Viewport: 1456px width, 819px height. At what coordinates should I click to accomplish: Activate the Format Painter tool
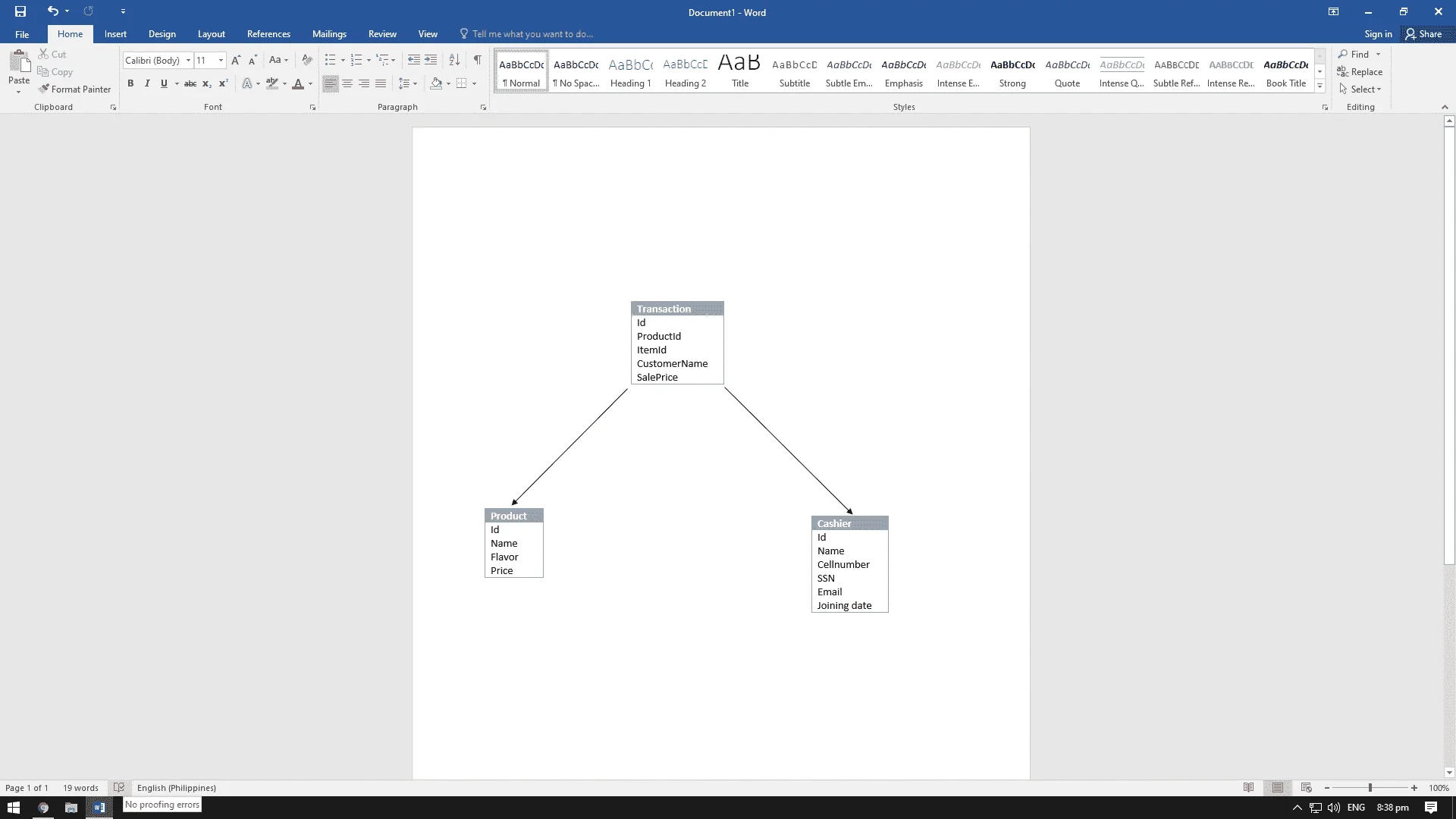(75, 89)
